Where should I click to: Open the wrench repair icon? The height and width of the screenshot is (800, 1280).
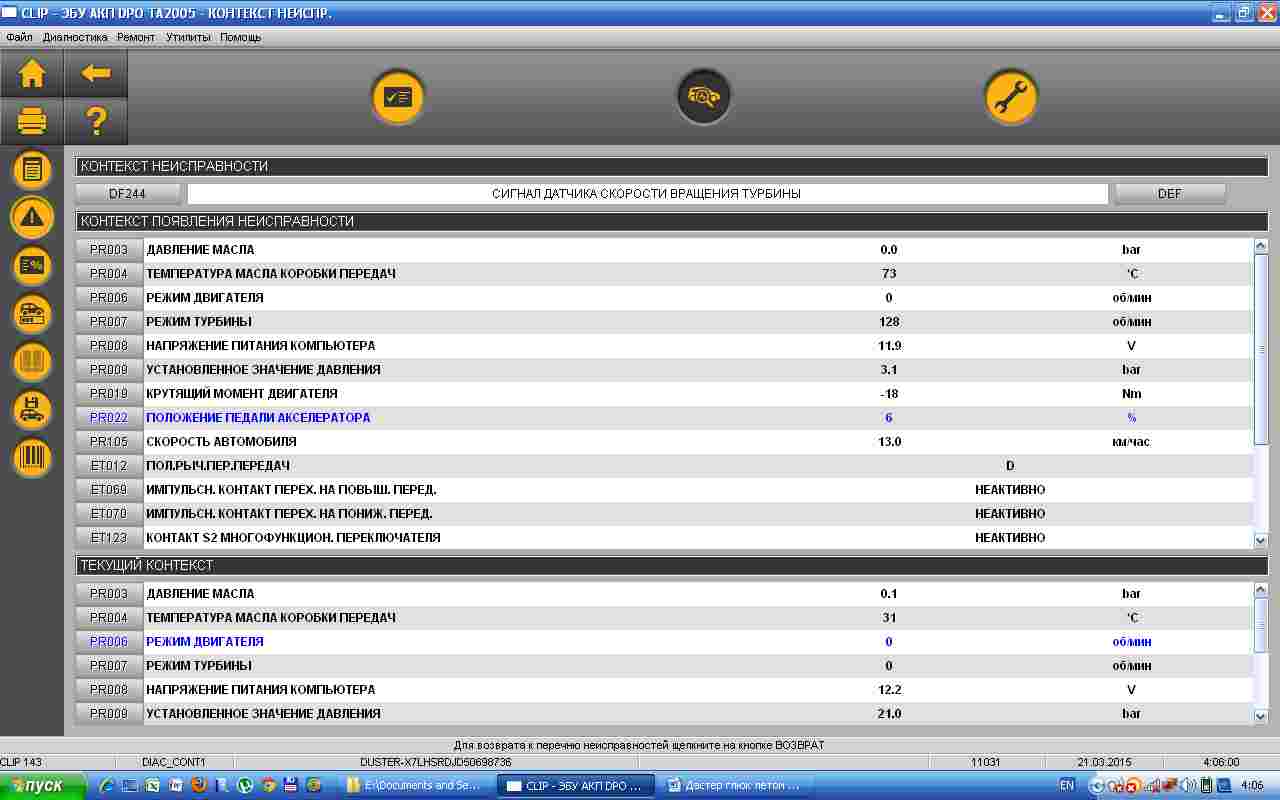[1010, 97]
